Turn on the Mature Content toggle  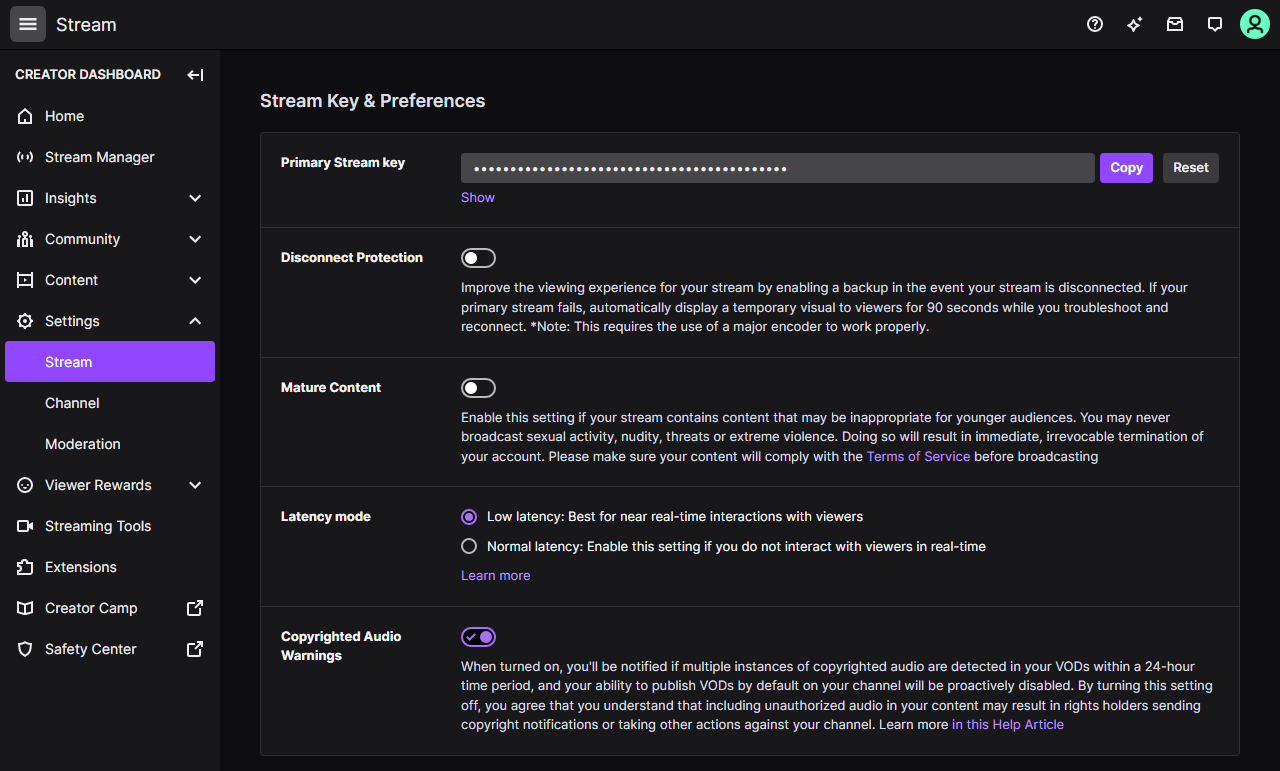click(x=478, y=388)
